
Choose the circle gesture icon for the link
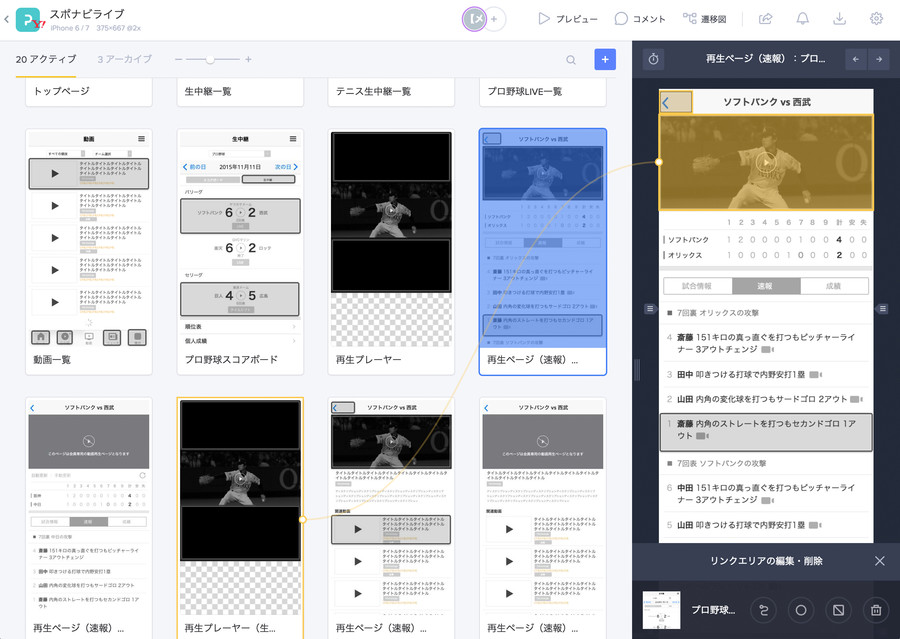801,610
